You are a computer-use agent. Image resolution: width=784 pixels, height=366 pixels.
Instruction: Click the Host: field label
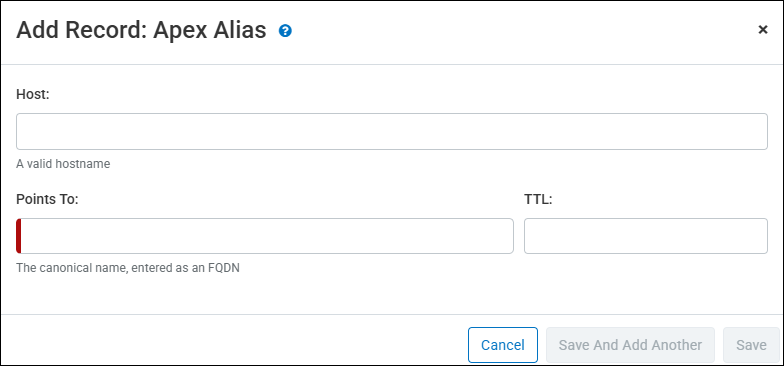click(x=33, y=94)
